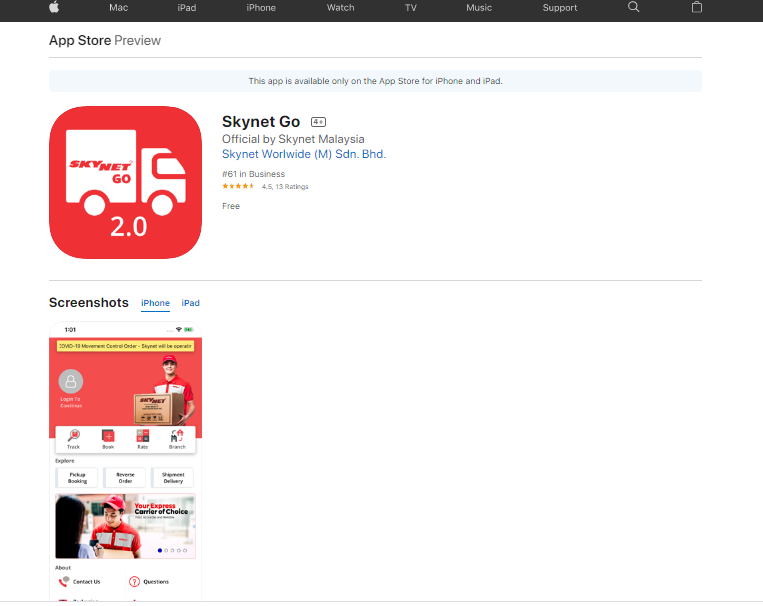
Task: Go to the Support menu item
Action: 560,8
